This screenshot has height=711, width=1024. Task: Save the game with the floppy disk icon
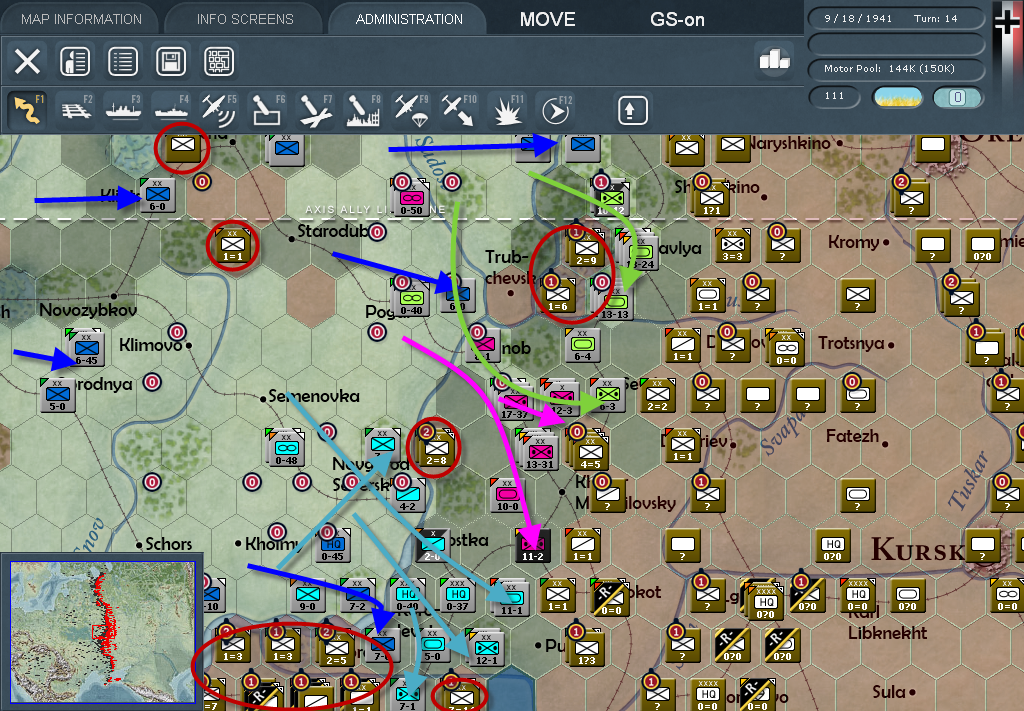(x=171, y=61)
